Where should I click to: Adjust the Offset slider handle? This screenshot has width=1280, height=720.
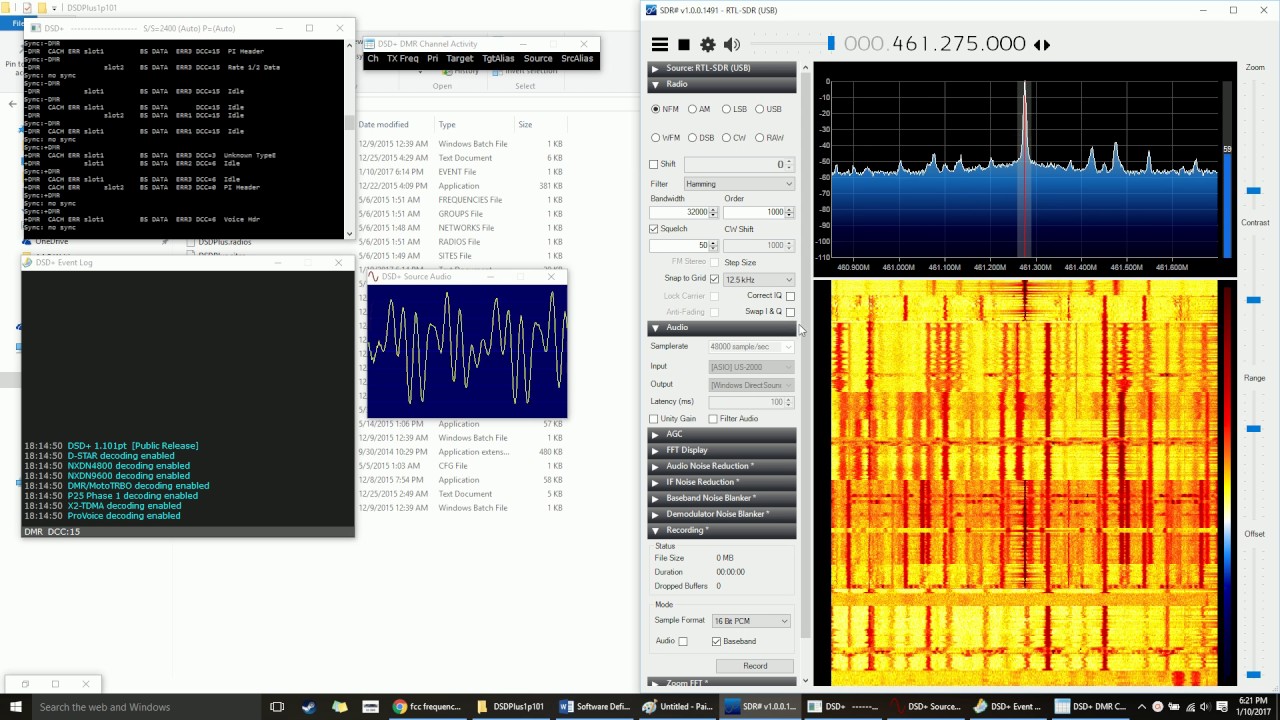click(1254, 674)
